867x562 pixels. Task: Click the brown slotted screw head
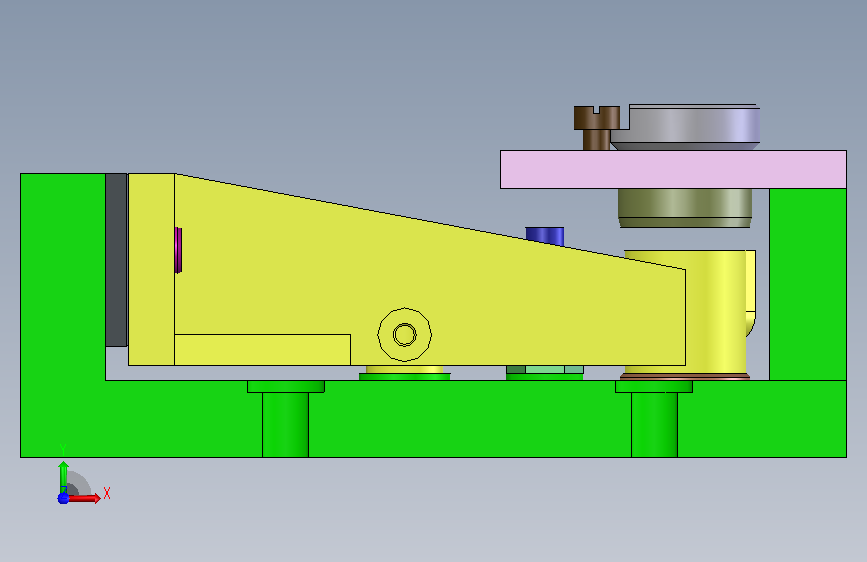point(597,118)
